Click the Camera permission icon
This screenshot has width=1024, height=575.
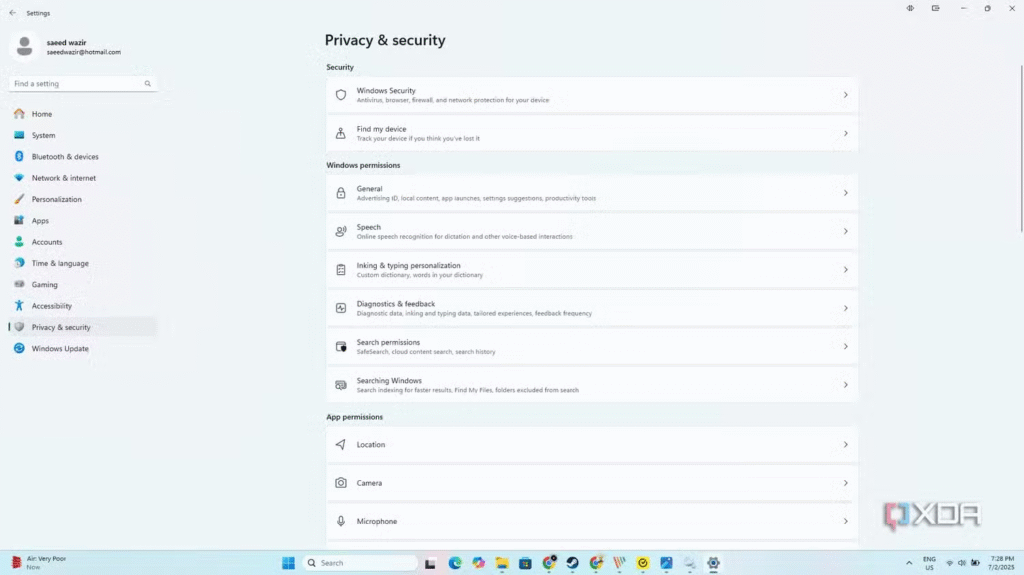[341, 483]
